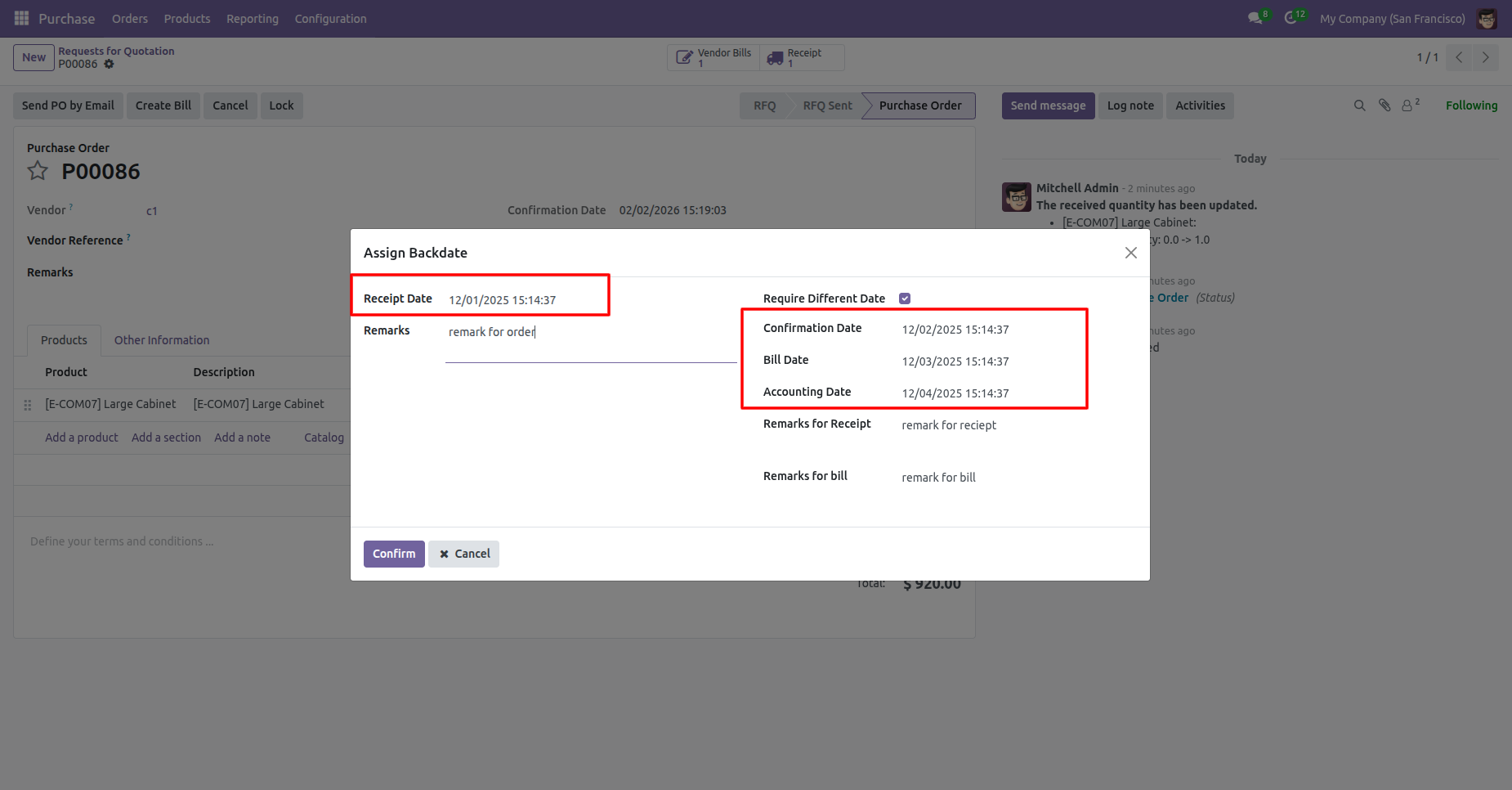Open the Activities button
1512x790 pixels.
point(1201,105)
